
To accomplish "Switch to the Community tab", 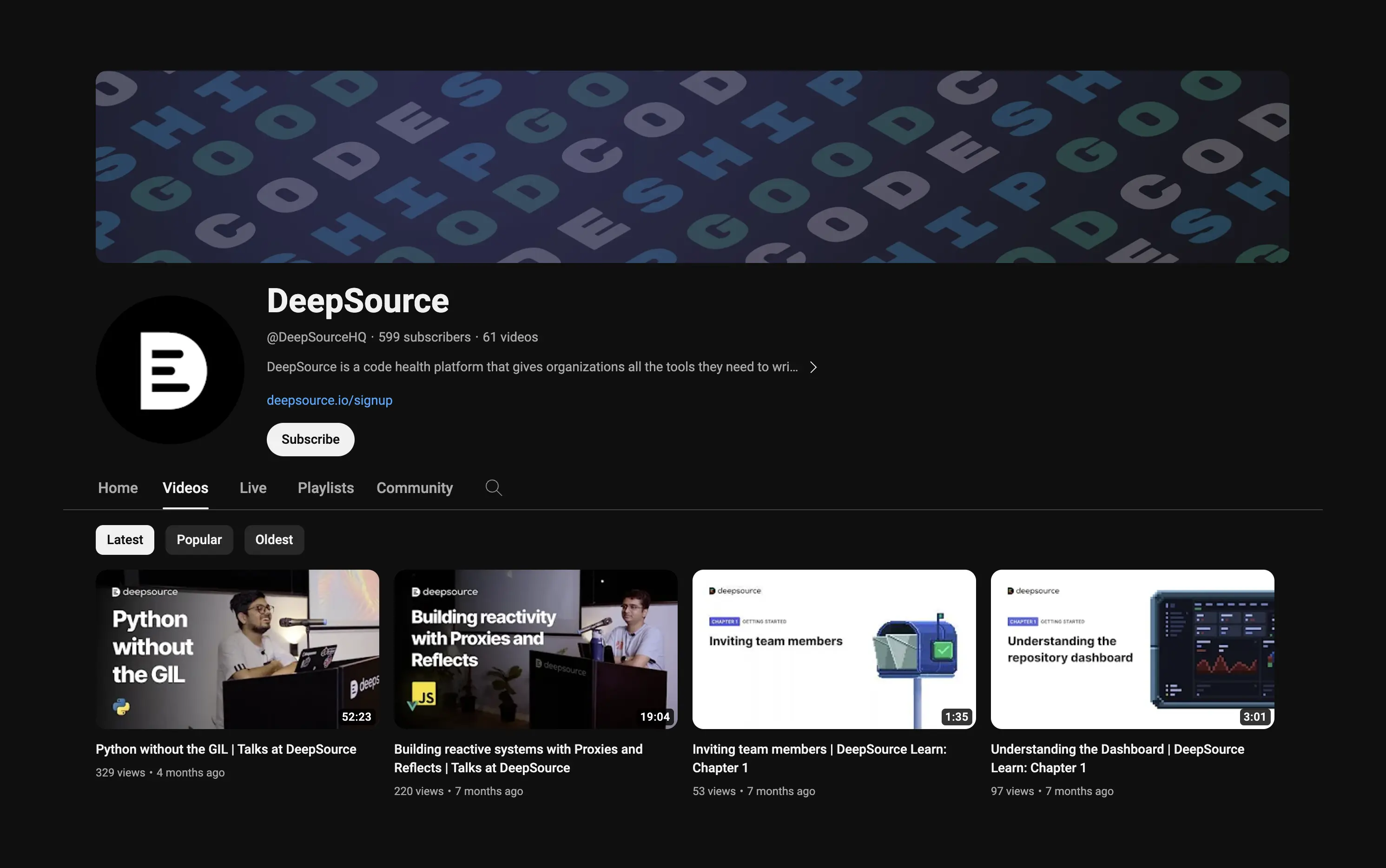I will click(x=415, y=487).
